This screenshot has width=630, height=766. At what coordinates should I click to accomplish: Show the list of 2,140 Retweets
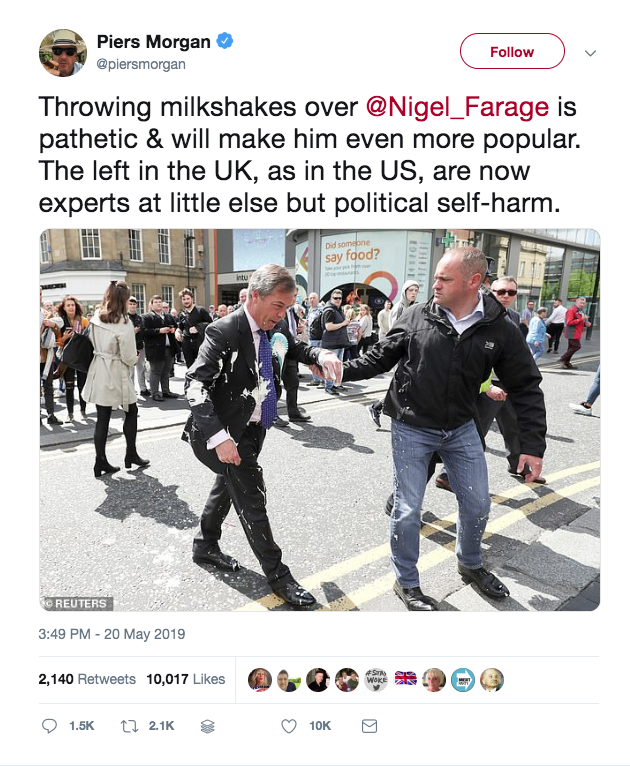click(x=87, y=679)
